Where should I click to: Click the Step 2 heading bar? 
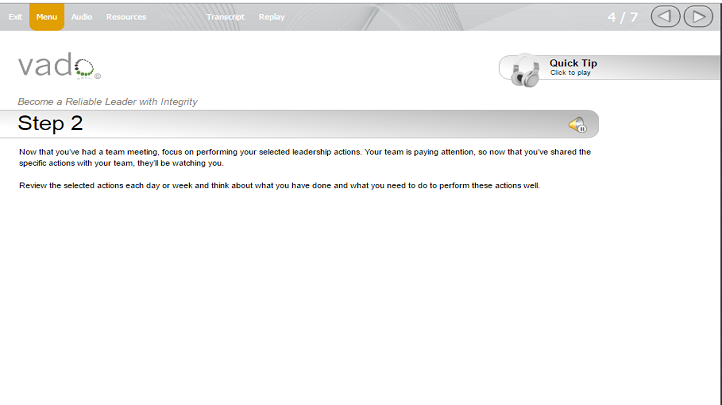point(299,124)
